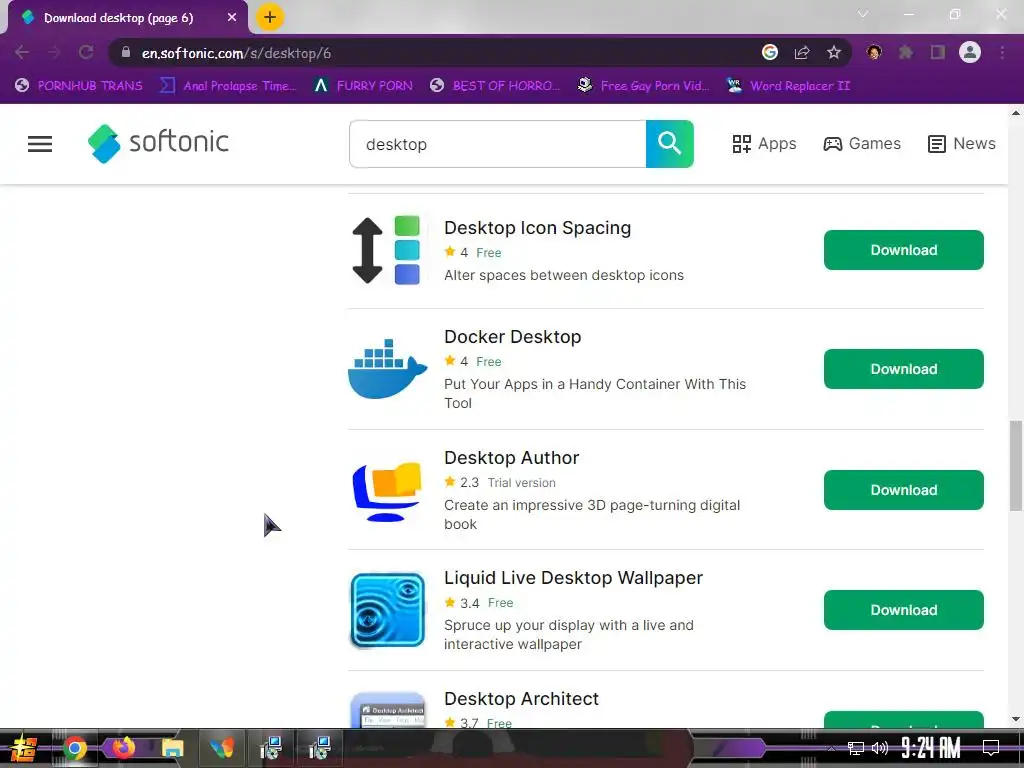The width and height of the screenshot is (1024, 768).
Task: Open the notification center icon
Action: 991,748
